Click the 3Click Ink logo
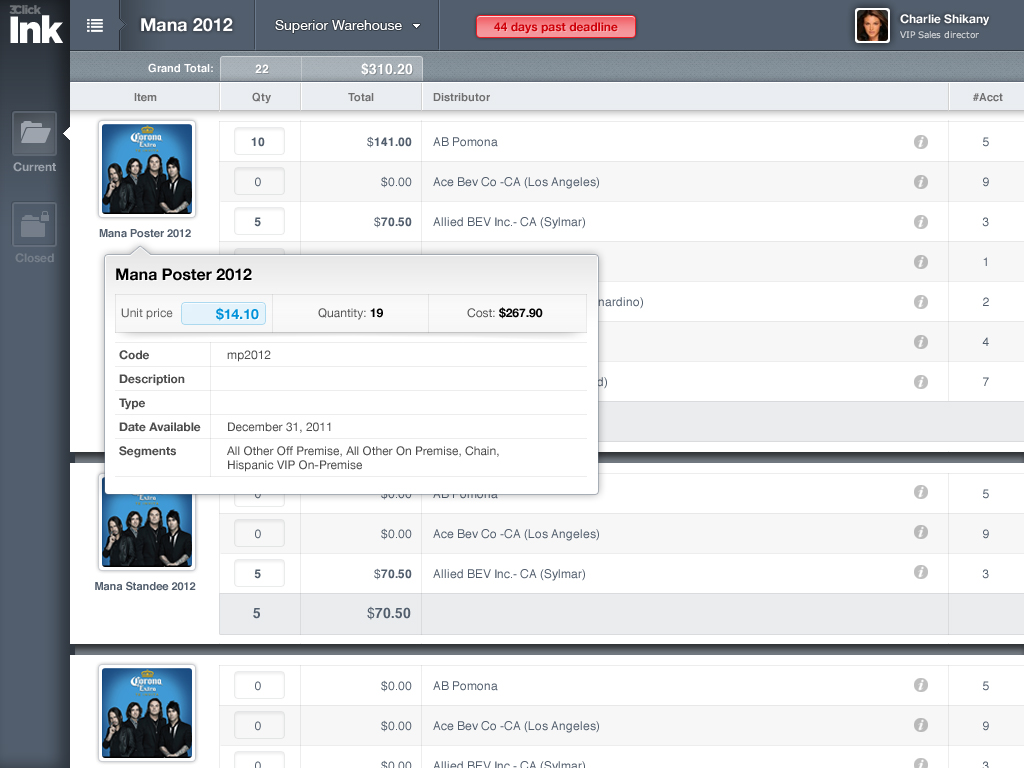Screen dimensions: 1024x768 click(x=35, y=25)
